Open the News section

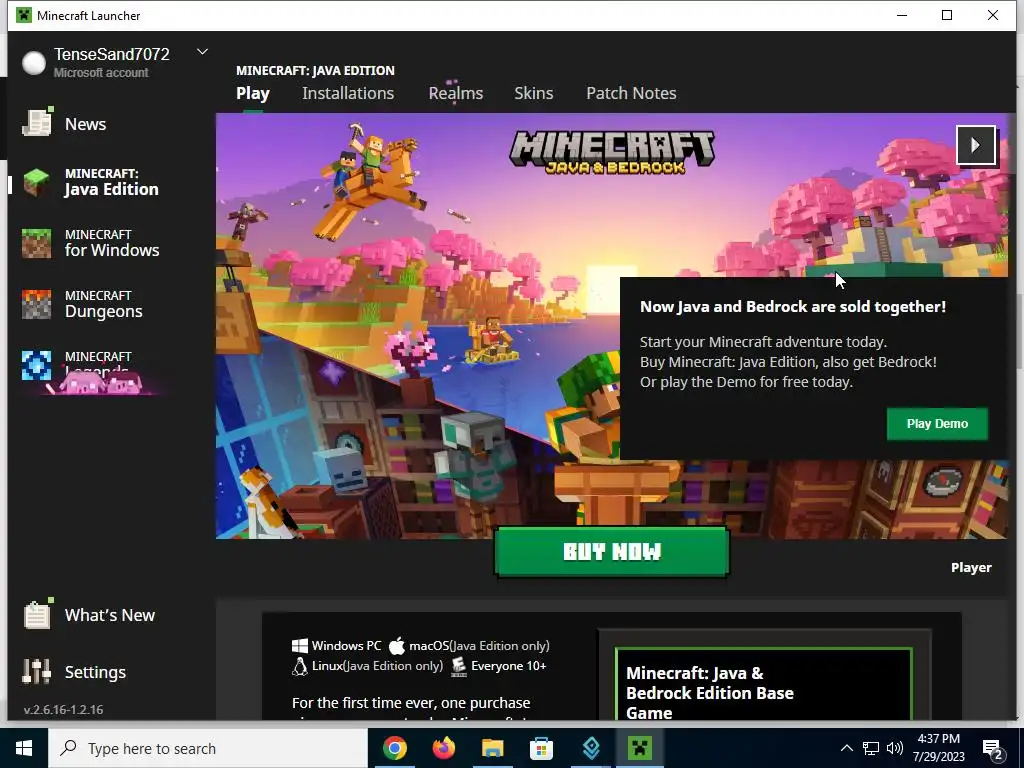pos(65,123)
